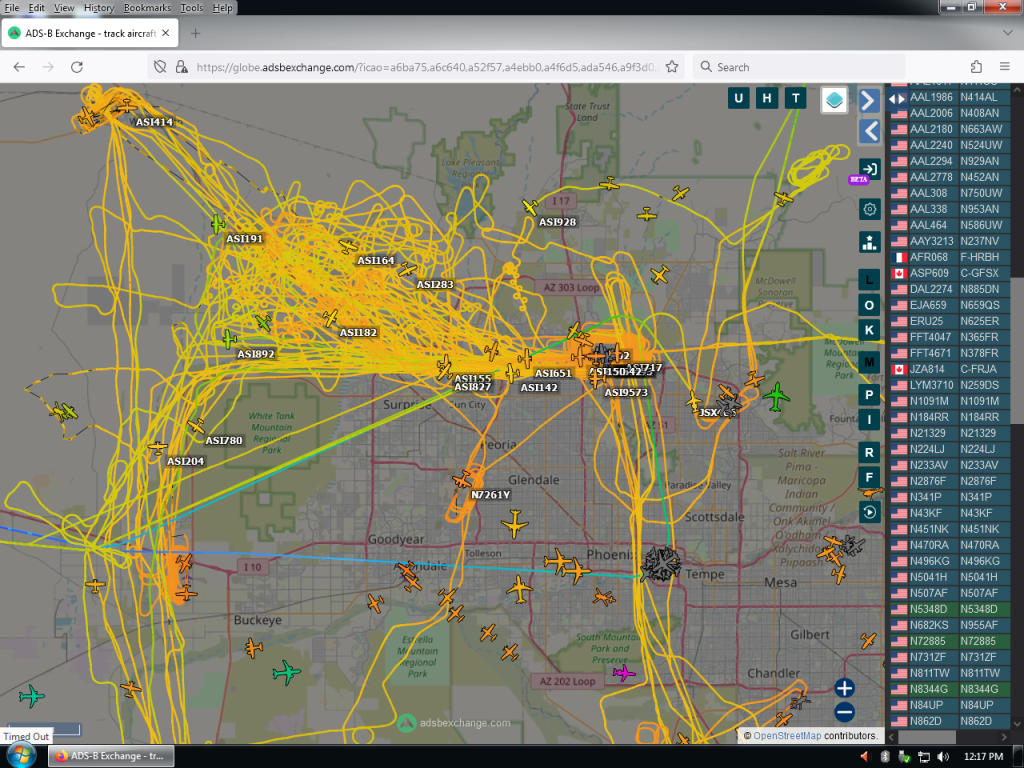Open the Edit menu
The image size is (1024, 768).
[x=37, y=8]
